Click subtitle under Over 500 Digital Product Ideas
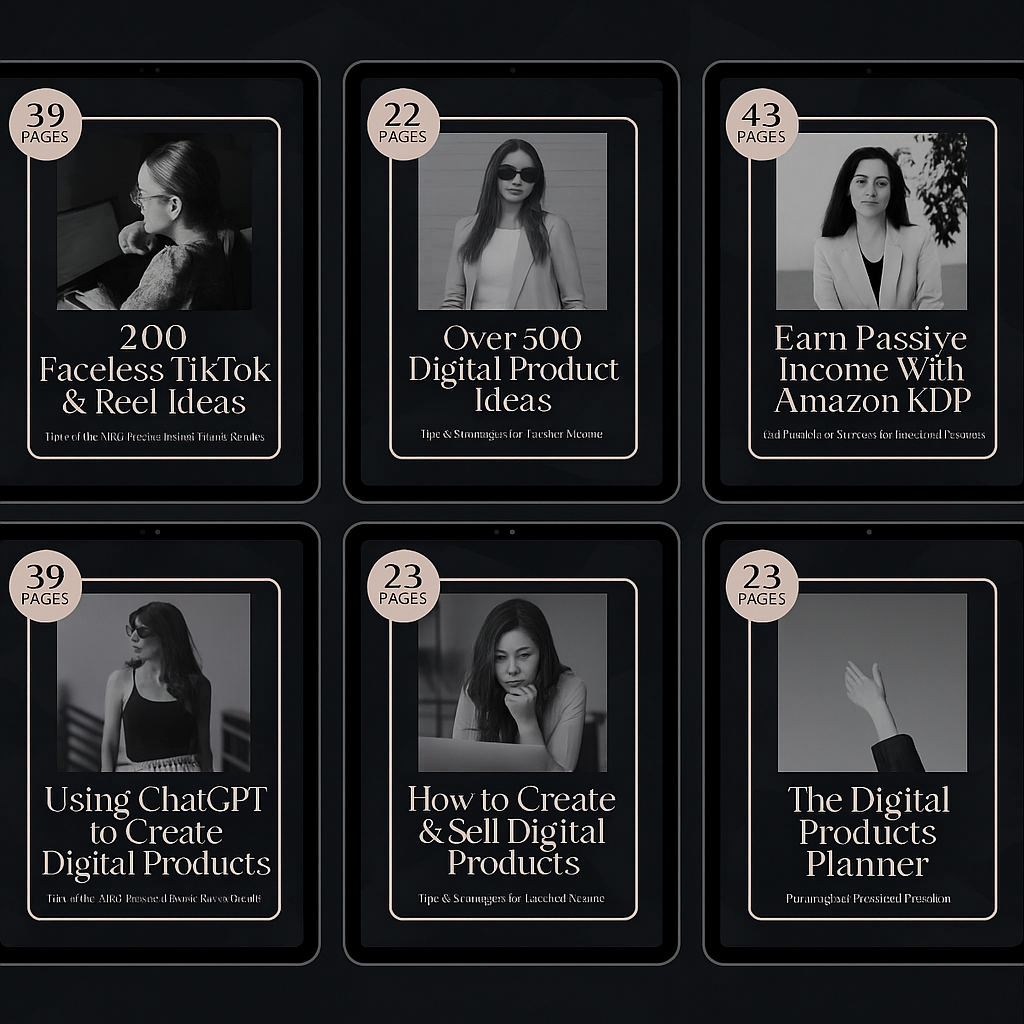 click(x=511, y=434)
